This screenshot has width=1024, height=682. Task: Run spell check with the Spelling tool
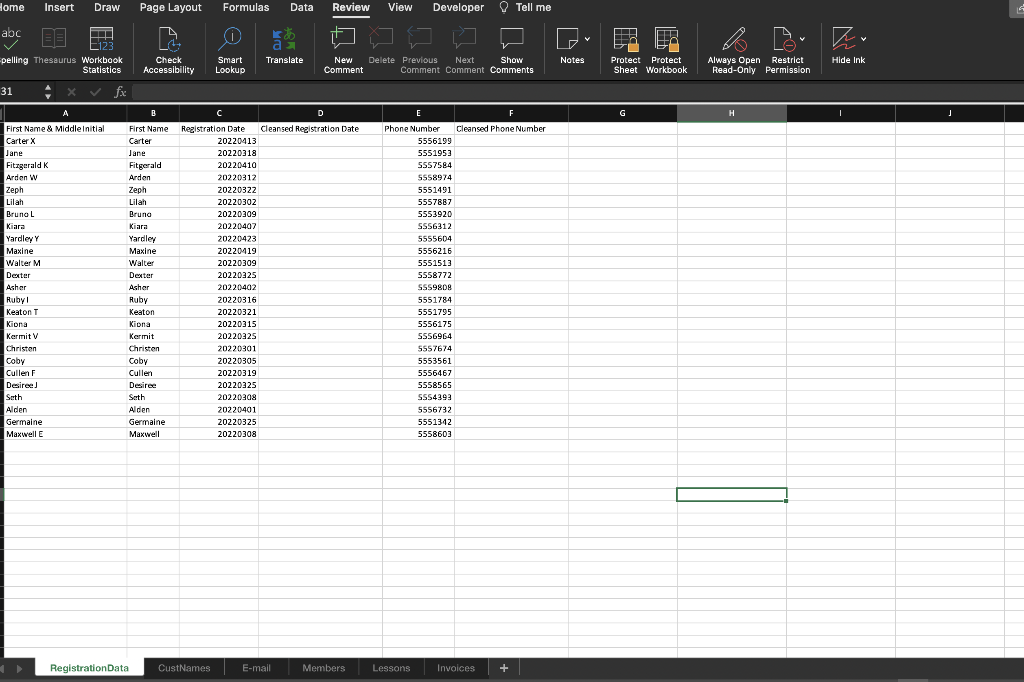(x=12, y=45)
